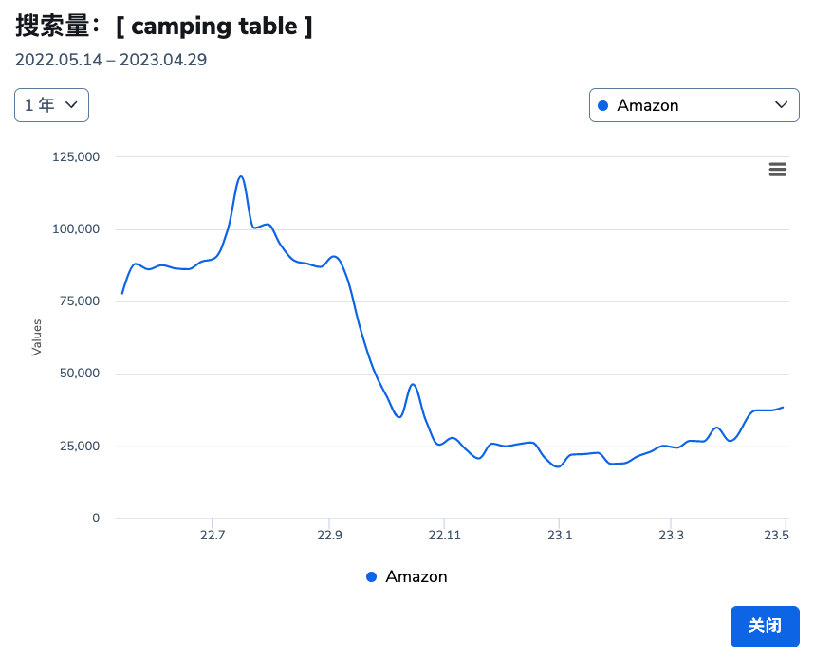Open the chart hamburger menu icon
Viewport: 814px width, 657px height.
(x=777, y=169)
